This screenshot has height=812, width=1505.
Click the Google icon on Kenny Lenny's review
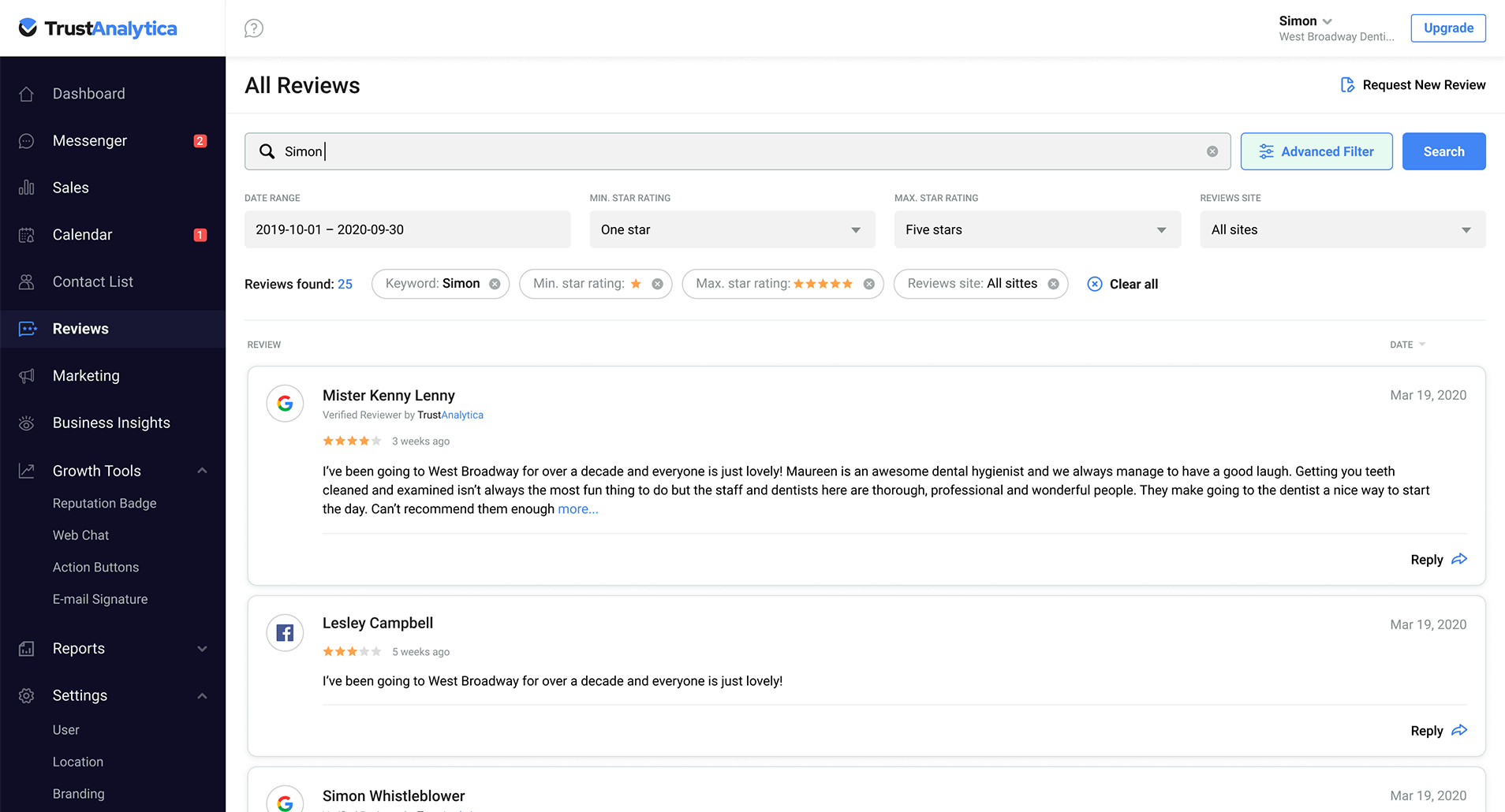(285, 404)
